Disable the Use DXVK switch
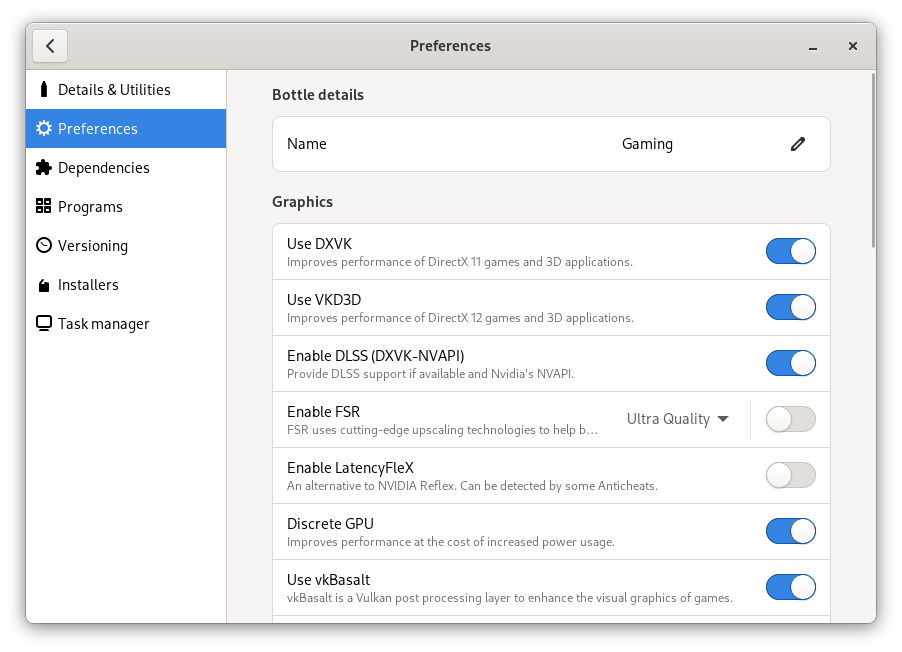This screenshot has width=902, height=652. (790, 251)
